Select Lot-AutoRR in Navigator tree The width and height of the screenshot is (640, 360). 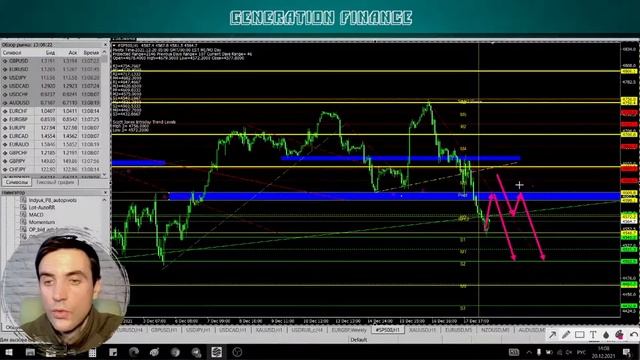pyautogui.click(x=42, y=207)
